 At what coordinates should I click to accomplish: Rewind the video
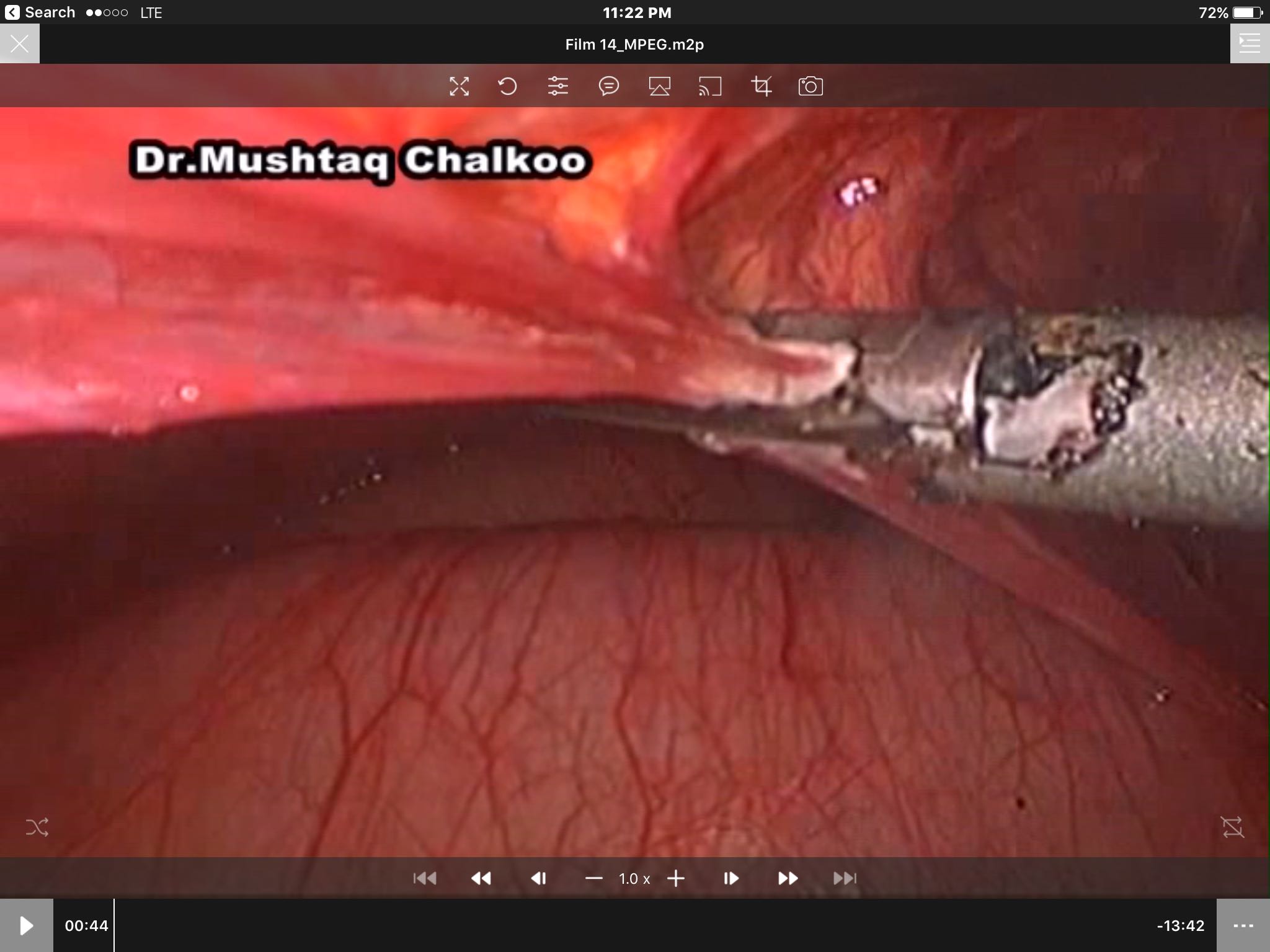coord(481,878)
